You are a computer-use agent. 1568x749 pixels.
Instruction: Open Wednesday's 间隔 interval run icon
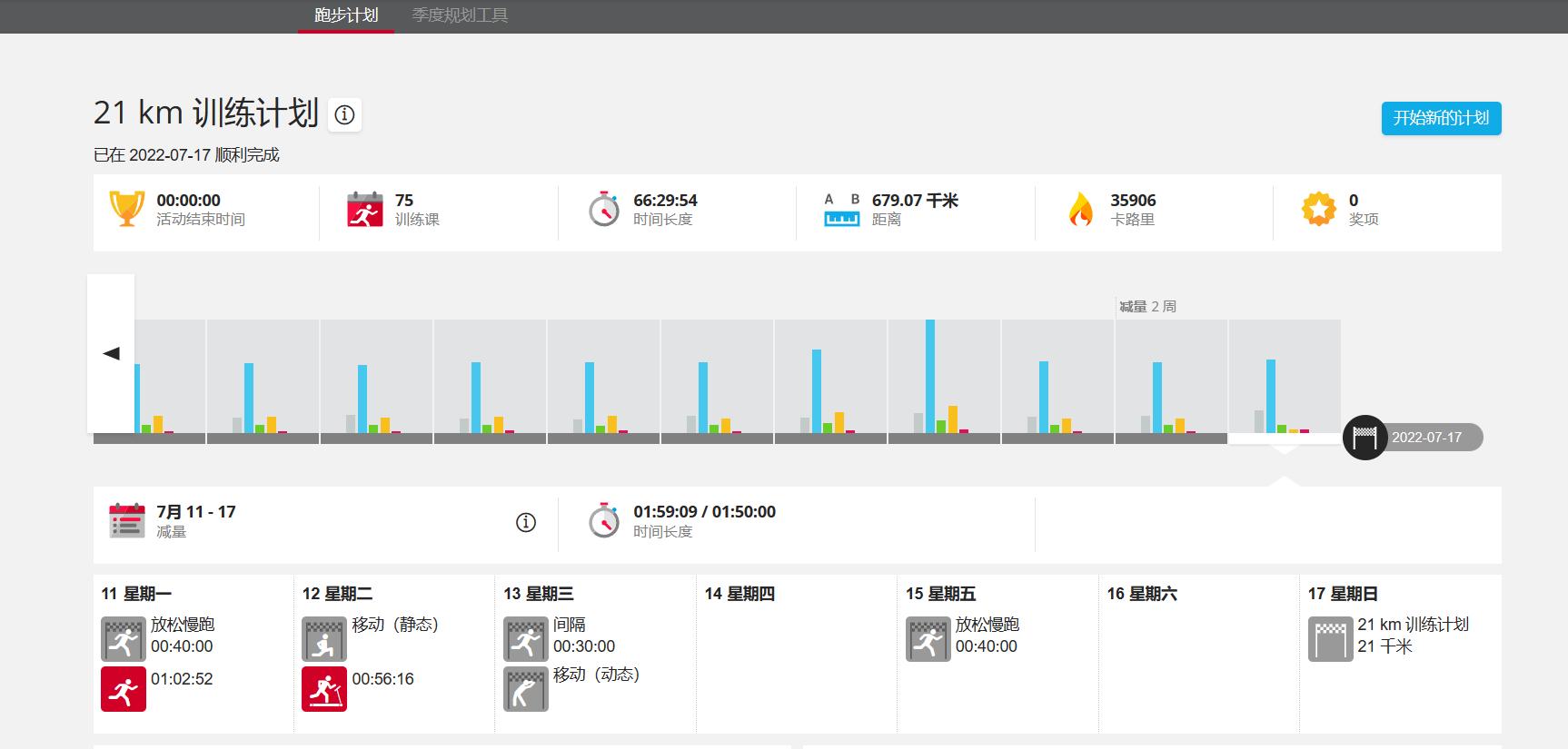point(526,639)
